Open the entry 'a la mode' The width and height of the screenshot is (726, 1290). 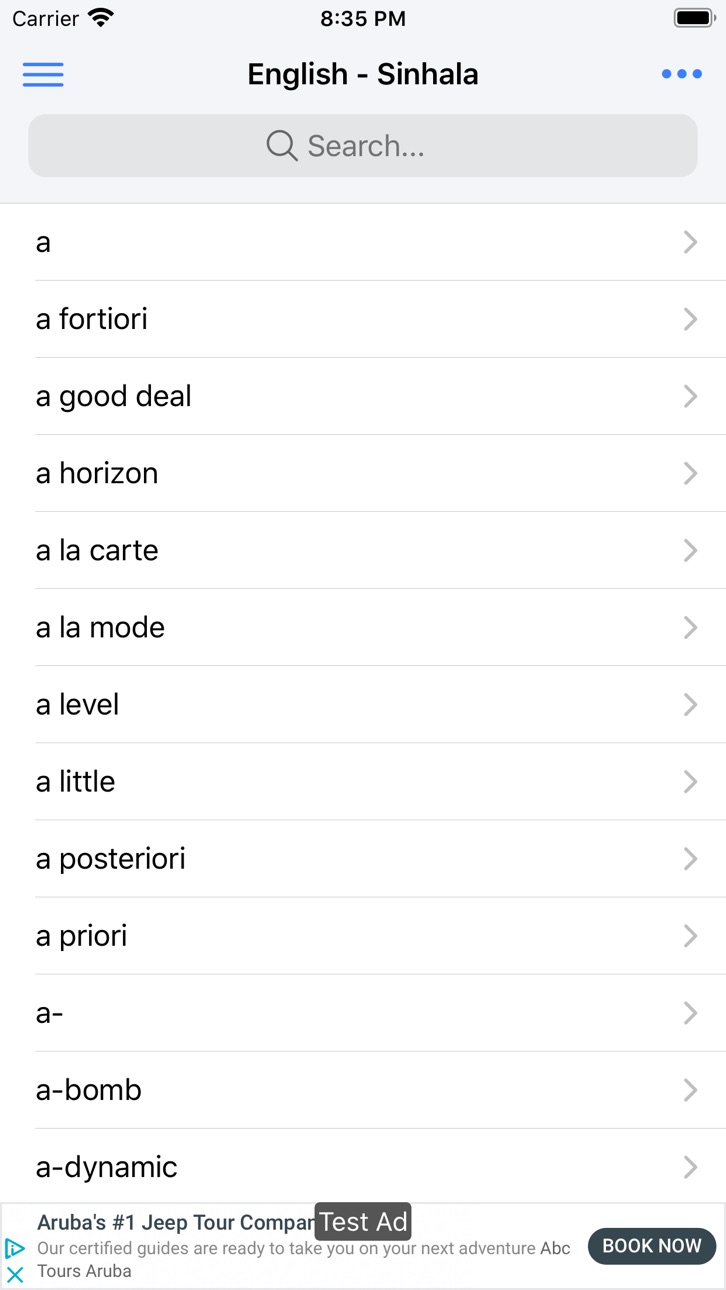(363, 627)
